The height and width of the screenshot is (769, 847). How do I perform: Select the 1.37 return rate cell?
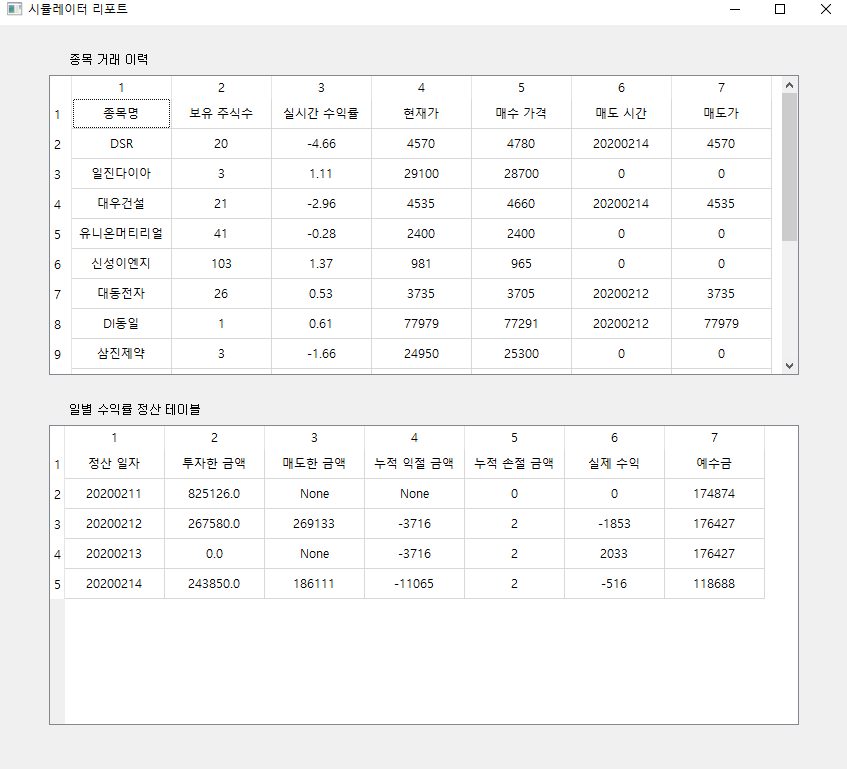pyautogui.click(x=321, y=264)
